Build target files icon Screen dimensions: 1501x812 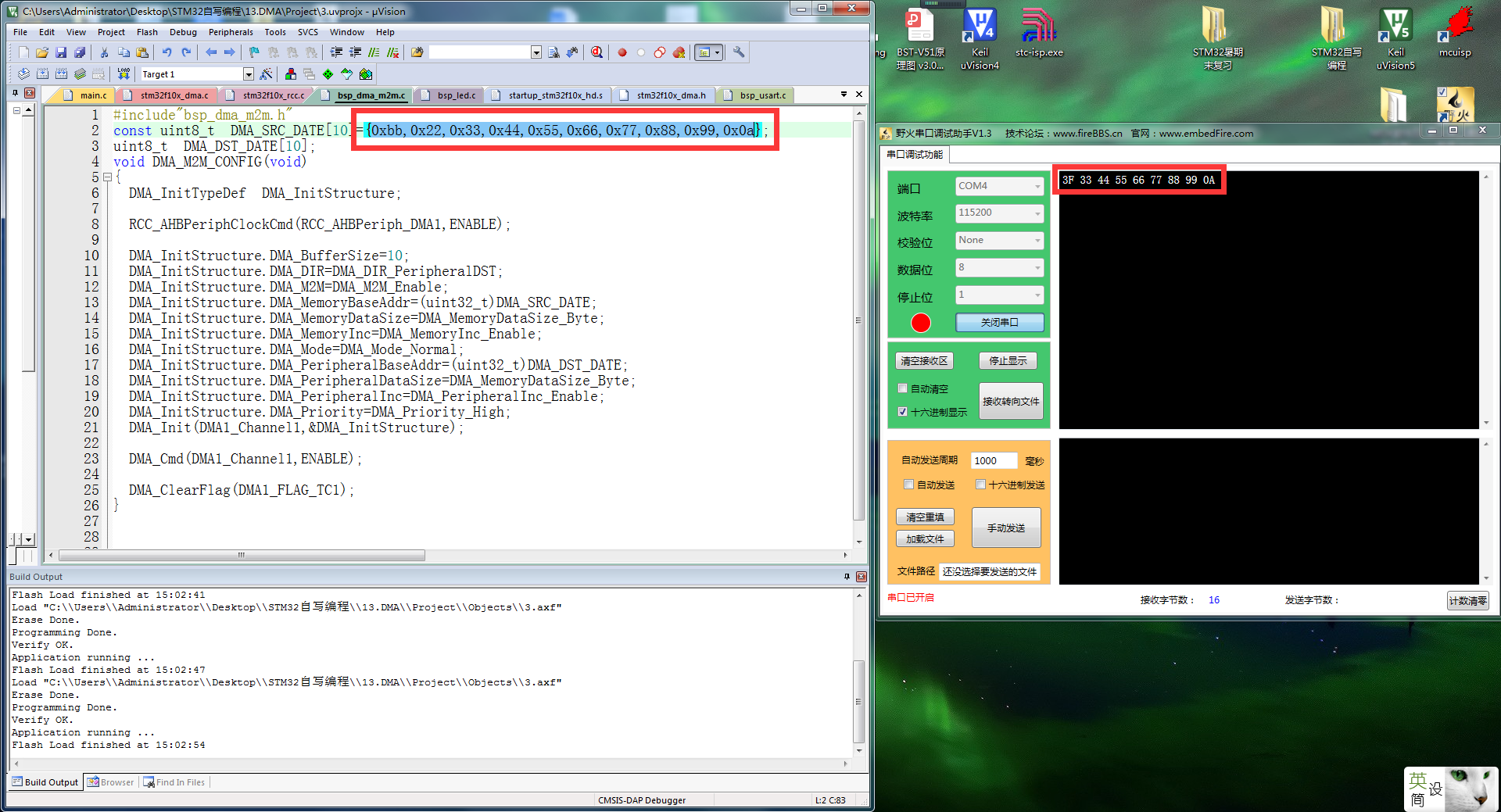click(x=42, y=74)
